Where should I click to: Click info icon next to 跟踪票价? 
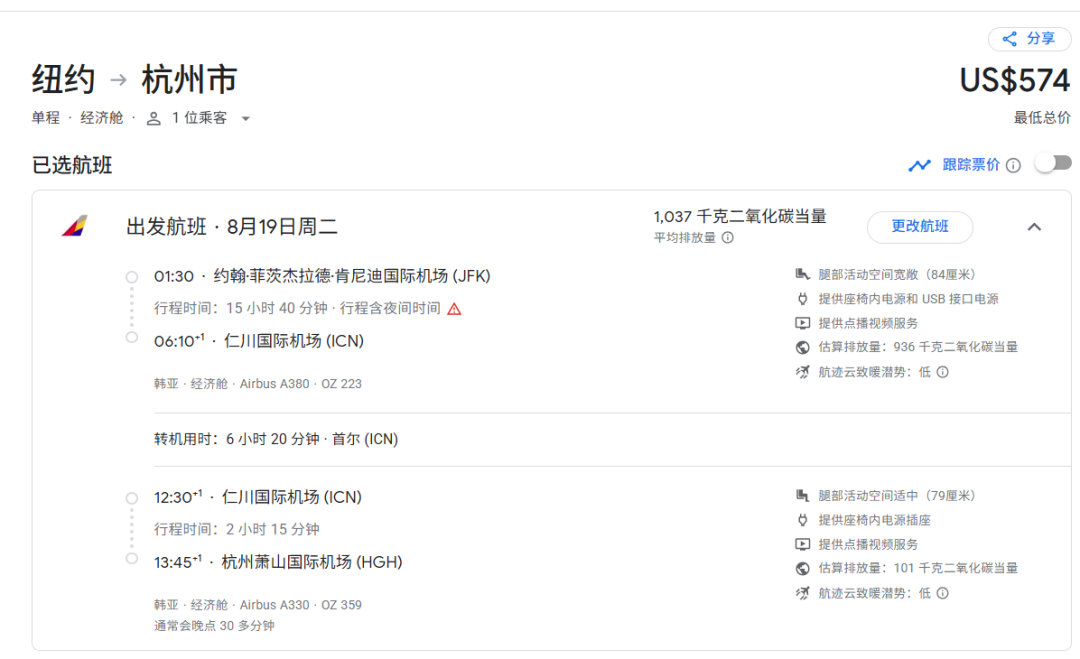tap(1013, 165)
